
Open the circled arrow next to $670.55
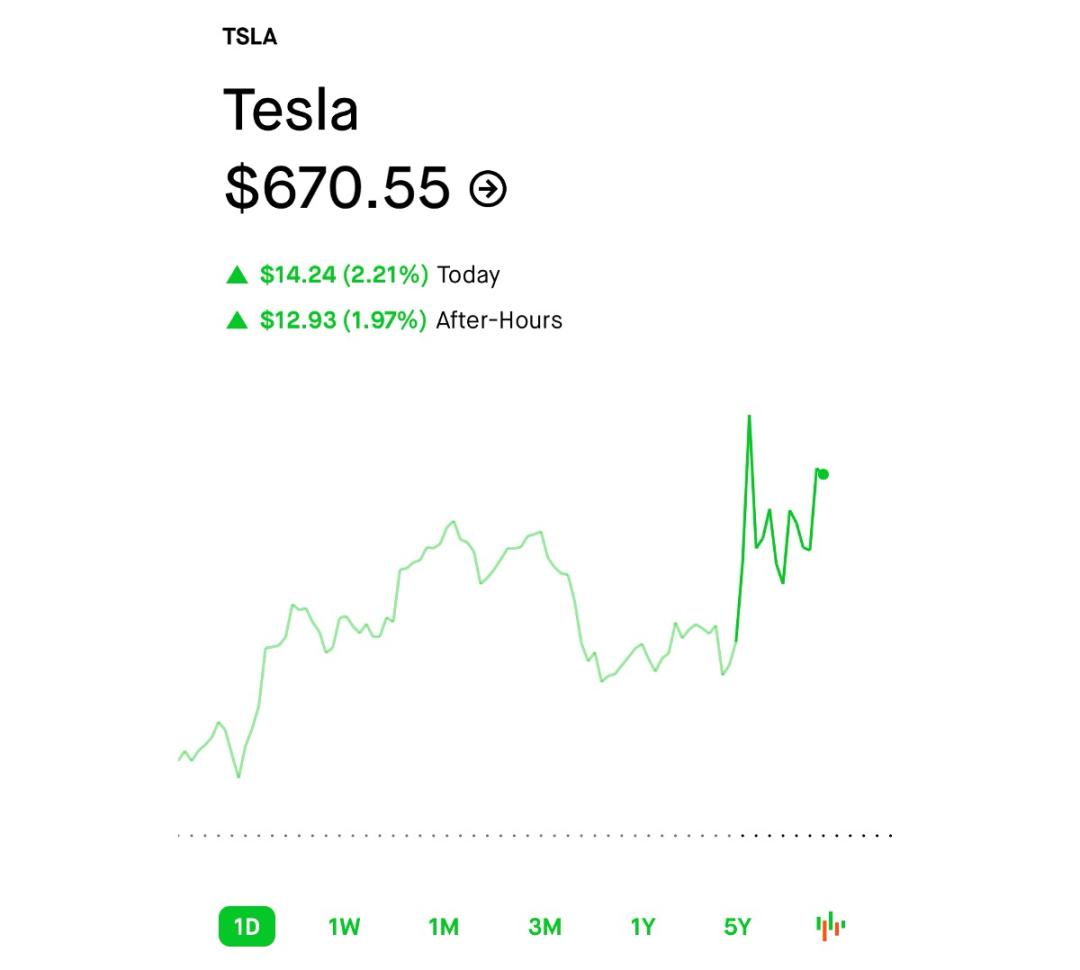coord(488,189)
